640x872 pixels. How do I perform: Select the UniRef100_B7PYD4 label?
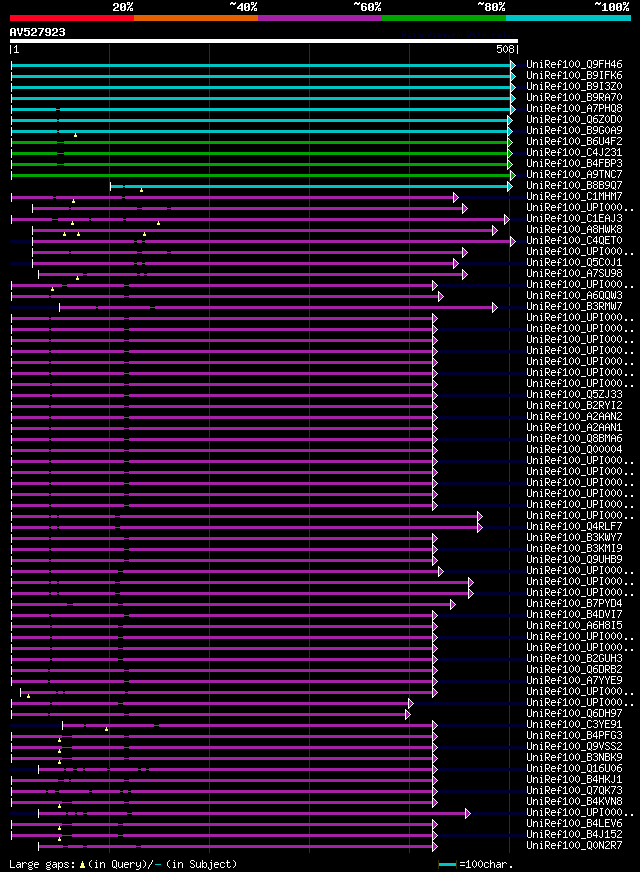pos(574,604)
